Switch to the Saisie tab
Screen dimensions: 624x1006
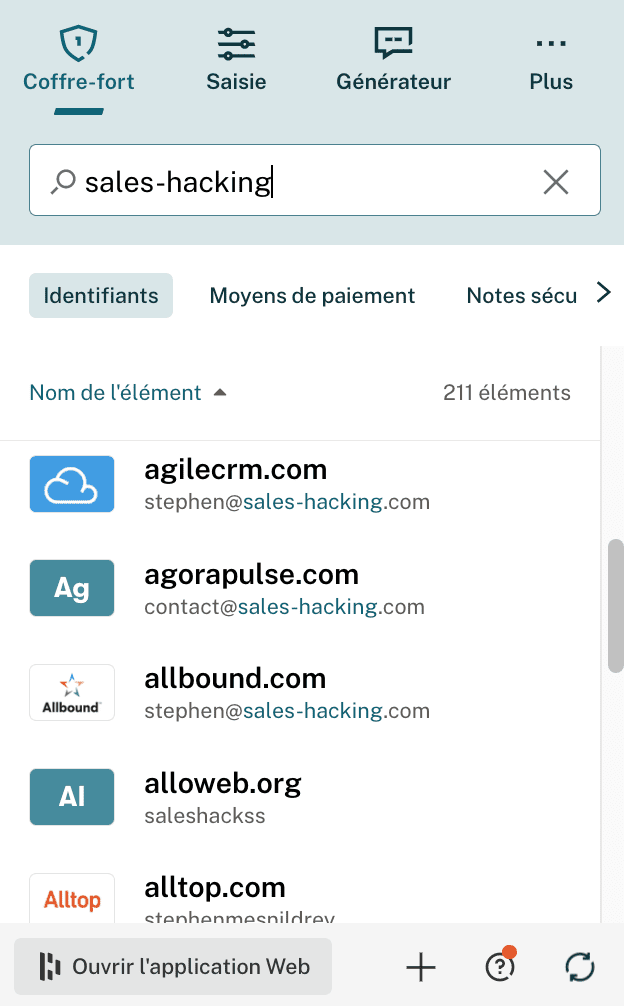tap(236, 57)
